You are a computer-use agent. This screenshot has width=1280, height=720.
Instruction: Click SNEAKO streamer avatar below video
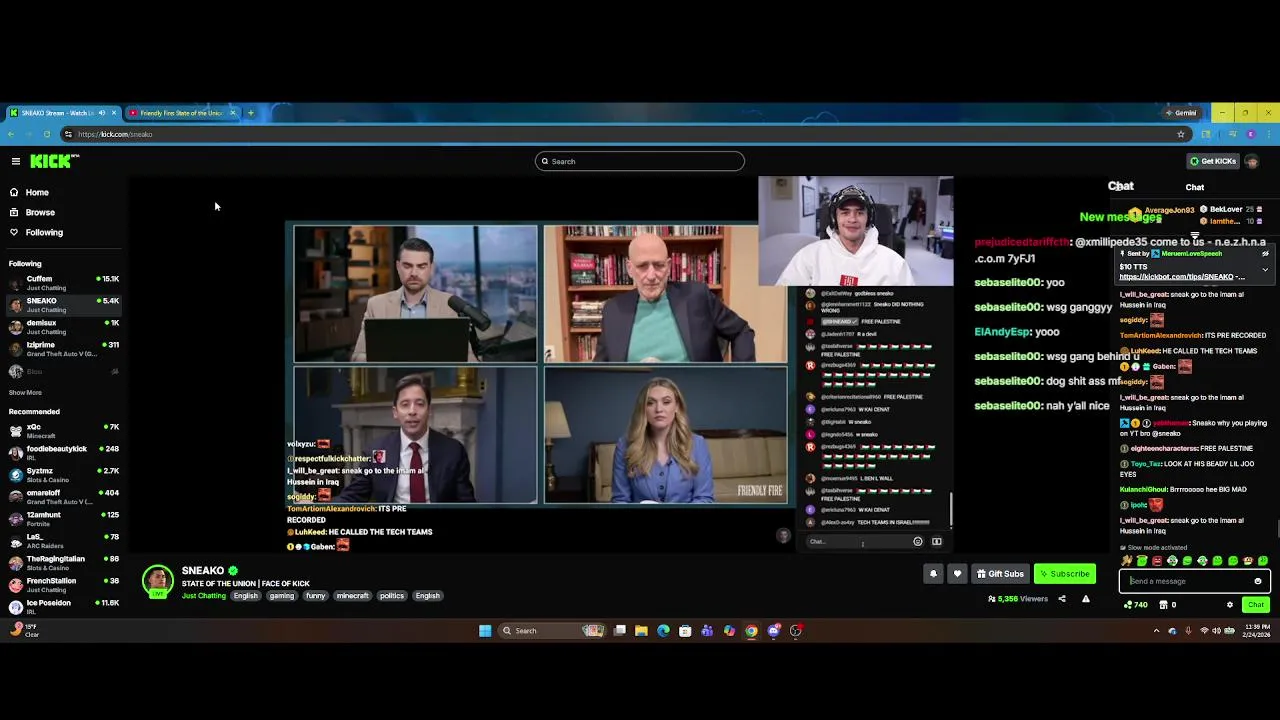(x=157, y=582)
